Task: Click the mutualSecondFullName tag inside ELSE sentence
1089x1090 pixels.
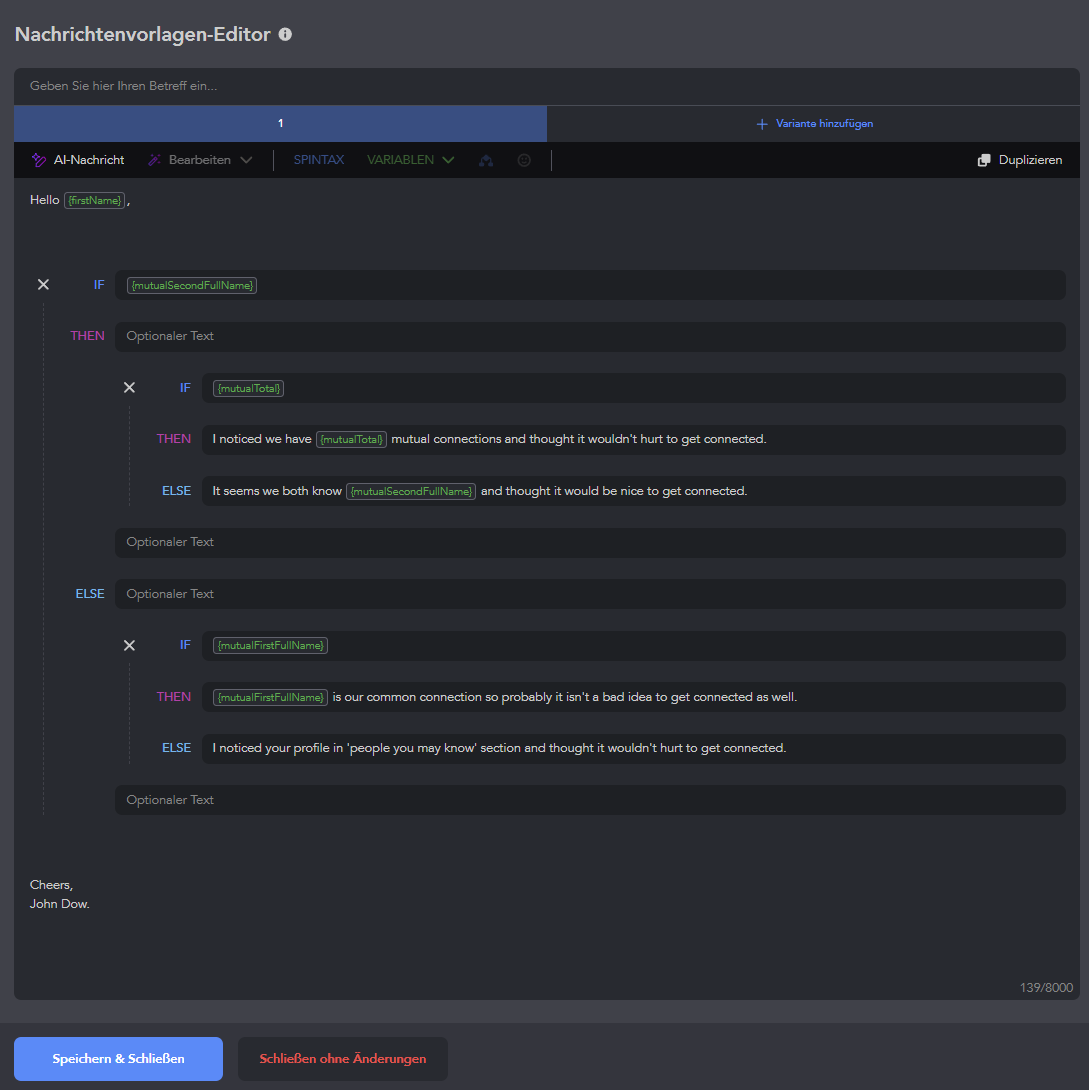Action: [x=411, y=491]
